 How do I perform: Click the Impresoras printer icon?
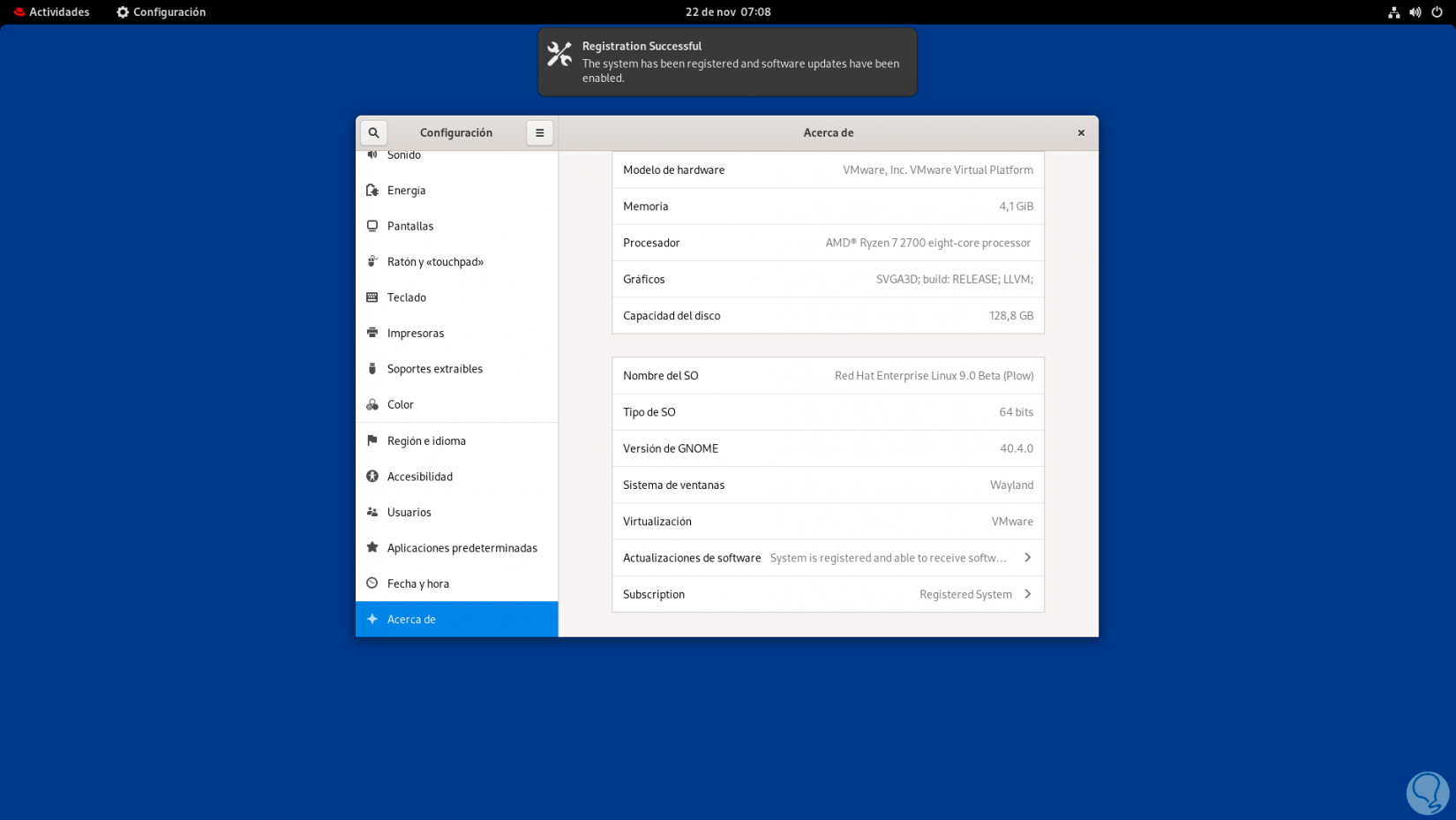[x=372, y=333]
